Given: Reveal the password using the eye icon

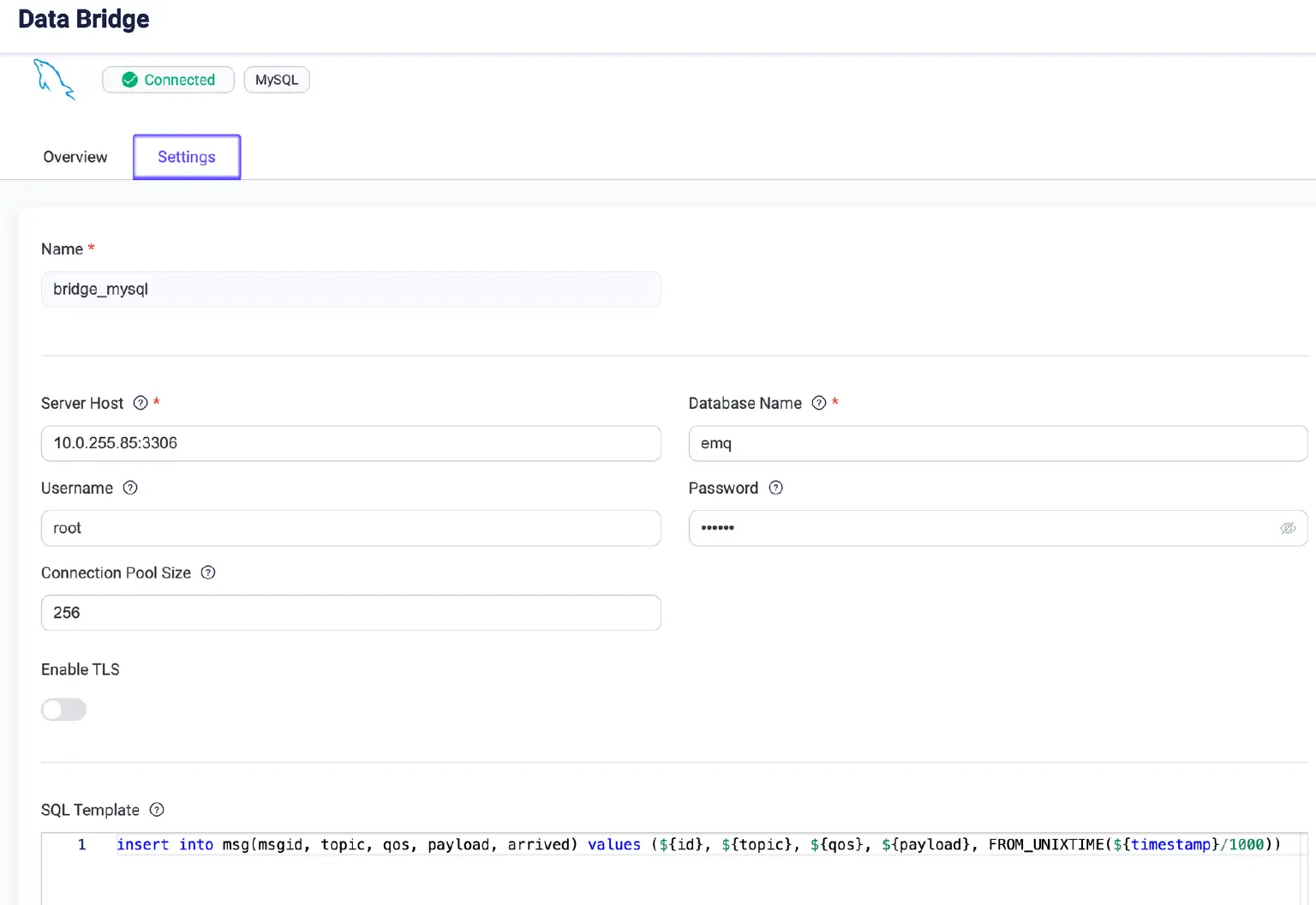Looking at the screenshot, I should (1288, 528).
